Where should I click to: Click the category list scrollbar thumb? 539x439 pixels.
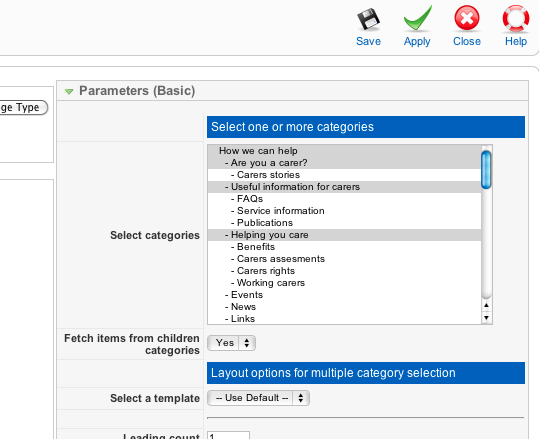pos(486,170)
